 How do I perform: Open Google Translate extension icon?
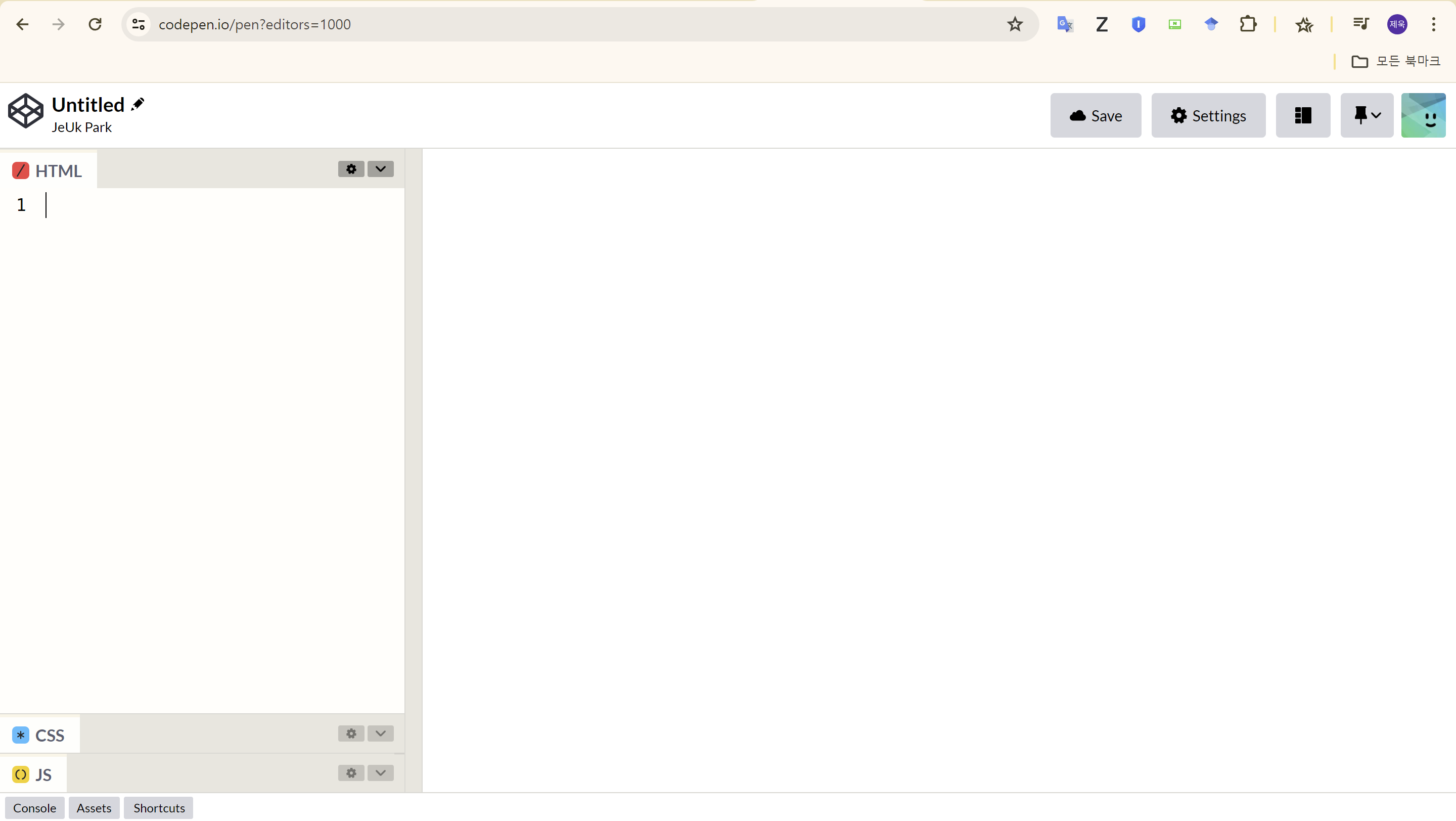(x=1065, y=24)
